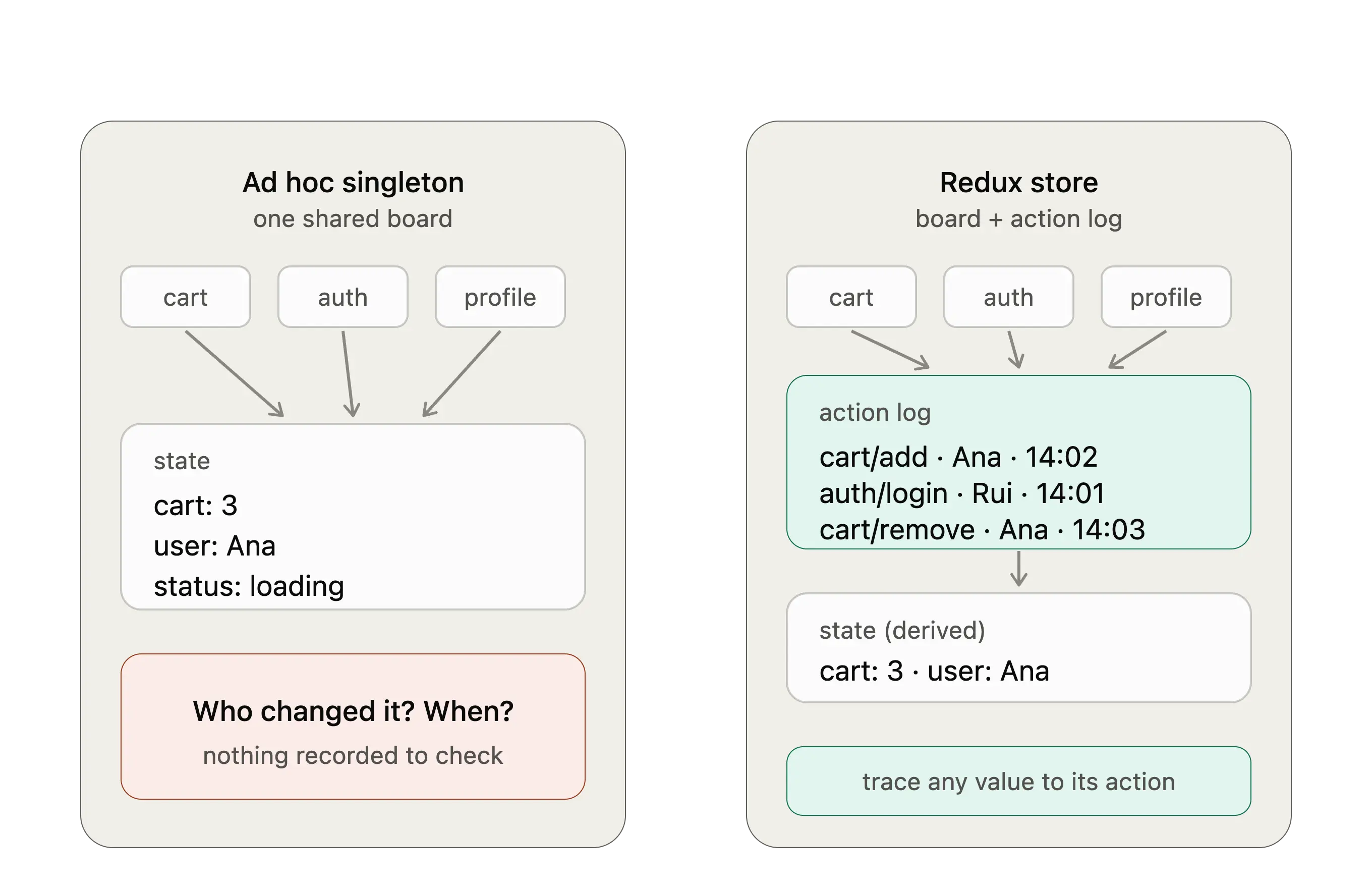1372x888 pixels.
Task: Click the 'action log' label
Action: tap(875, 413)
